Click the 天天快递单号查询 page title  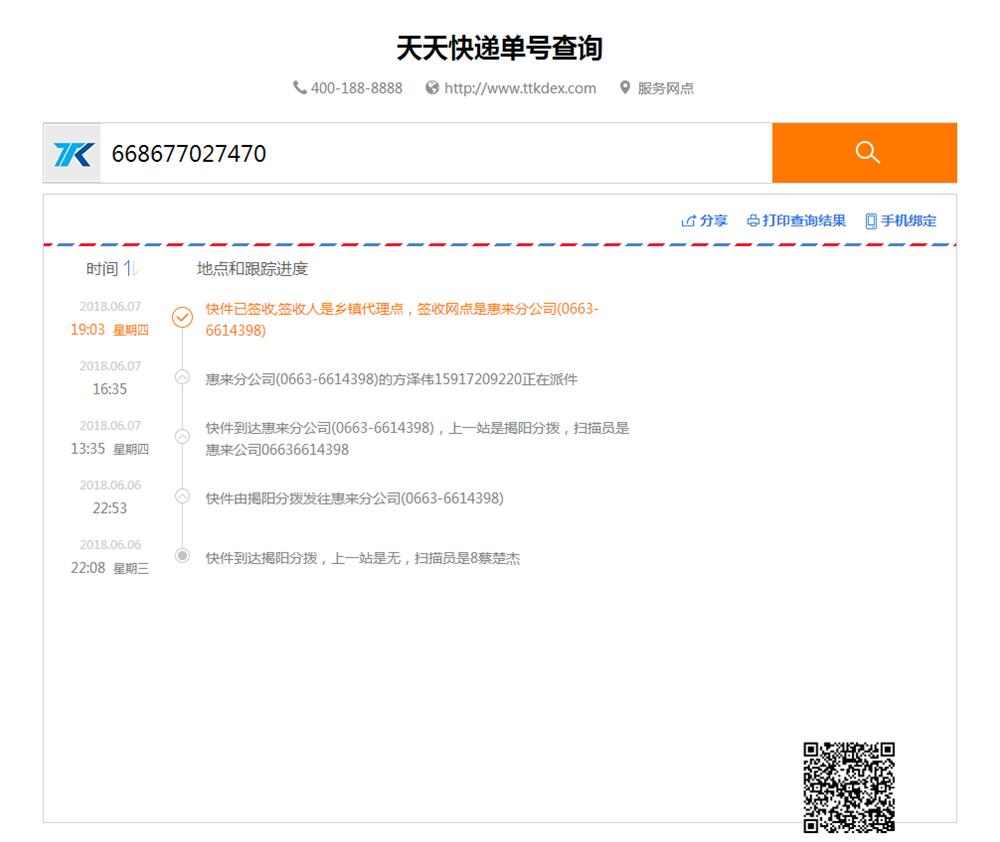(x=500, y=48)
